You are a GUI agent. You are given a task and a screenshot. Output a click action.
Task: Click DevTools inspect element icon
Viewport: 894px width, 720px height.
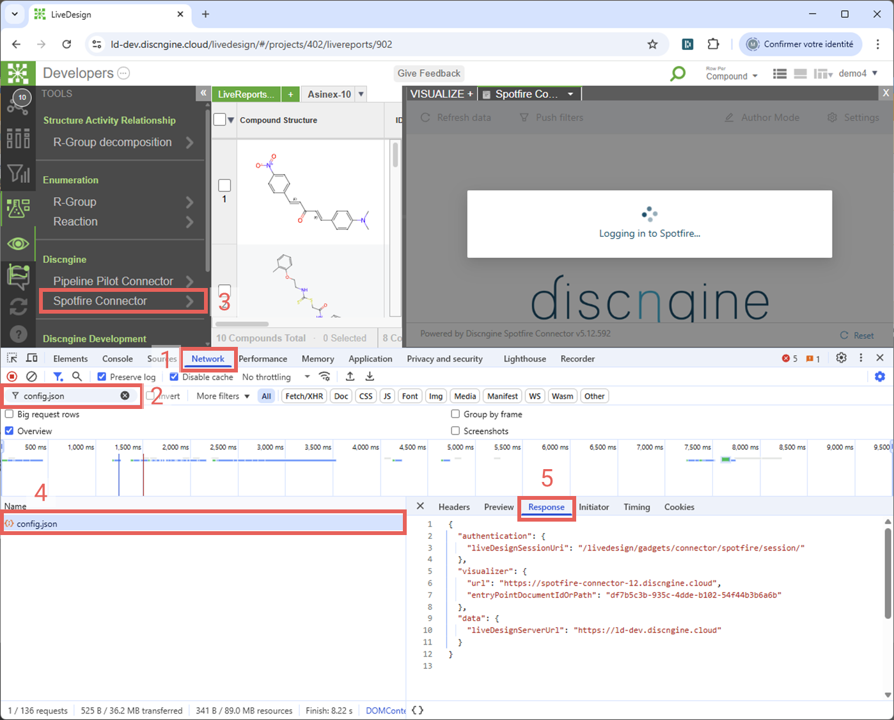tap(12, 358)
